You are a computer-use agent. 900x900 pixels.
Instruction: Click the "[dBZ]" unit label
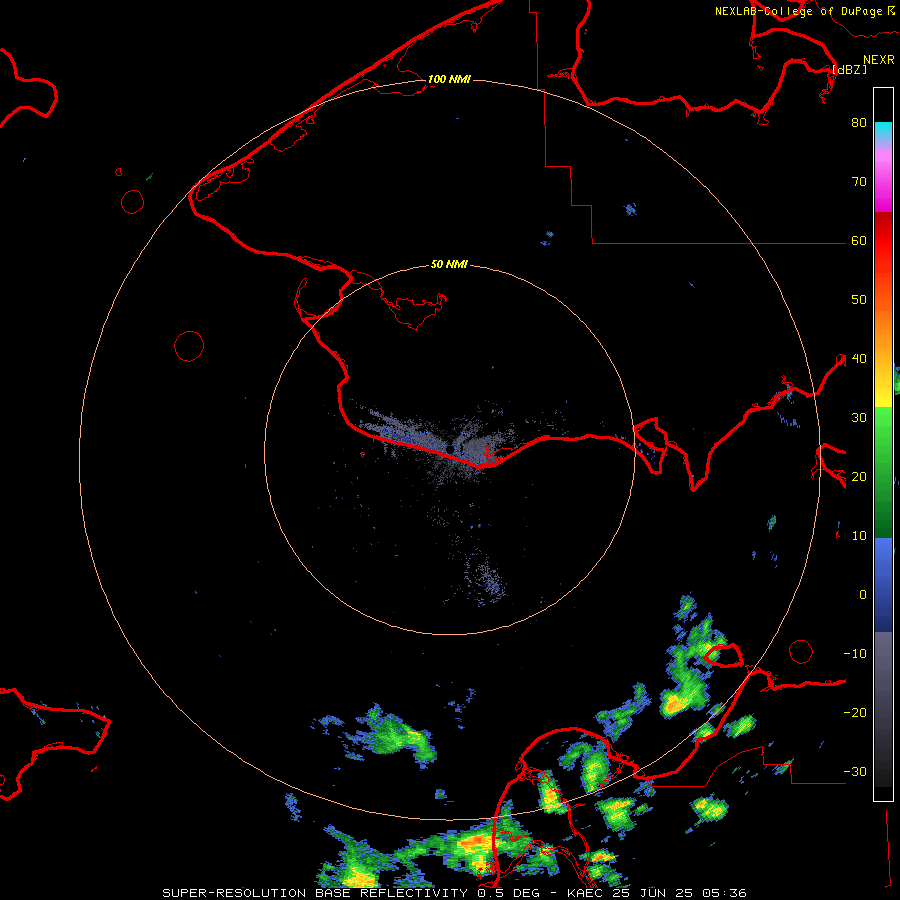[x=849, y=69]
